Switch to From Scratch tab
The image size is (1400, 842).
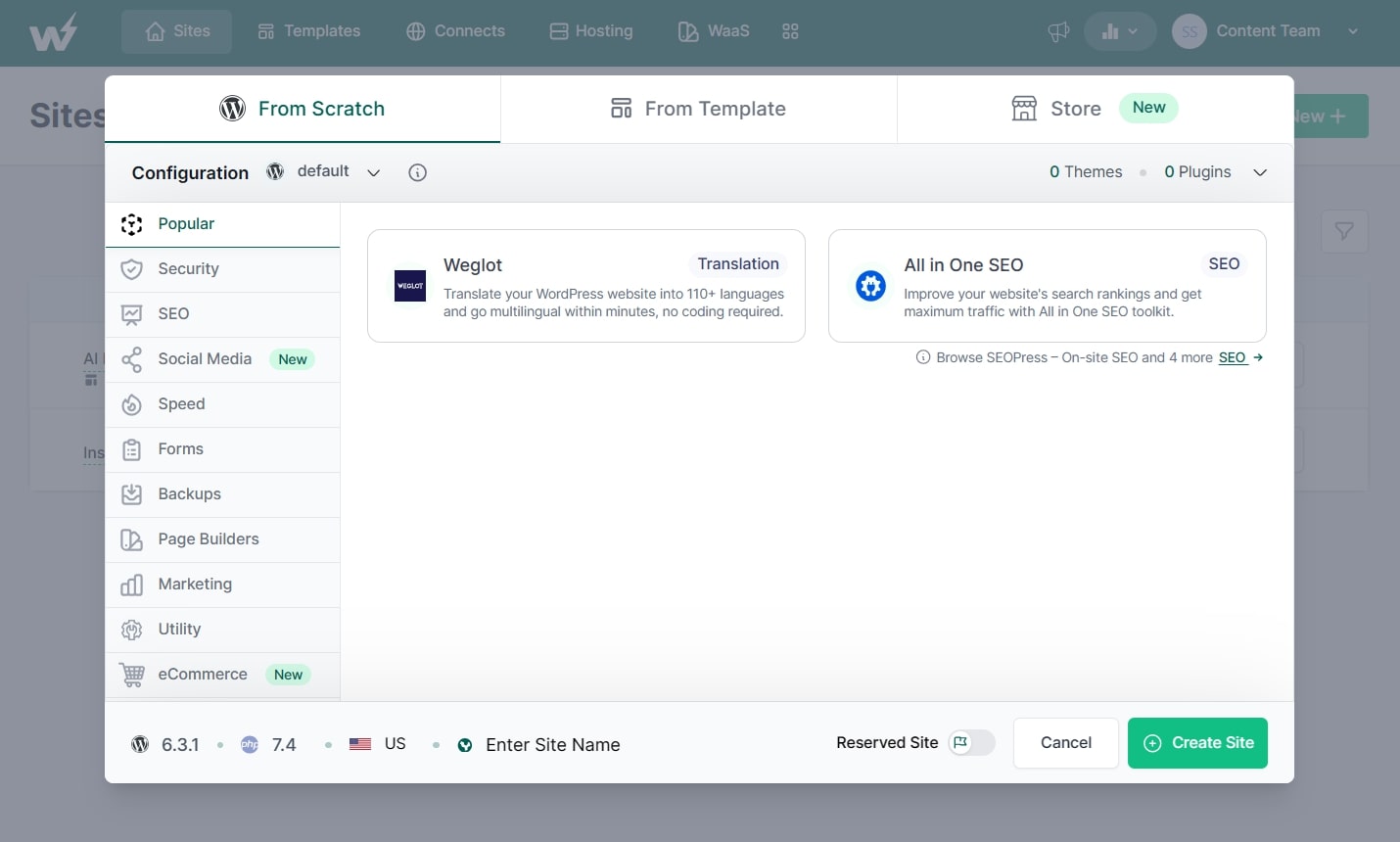point(303,109)
